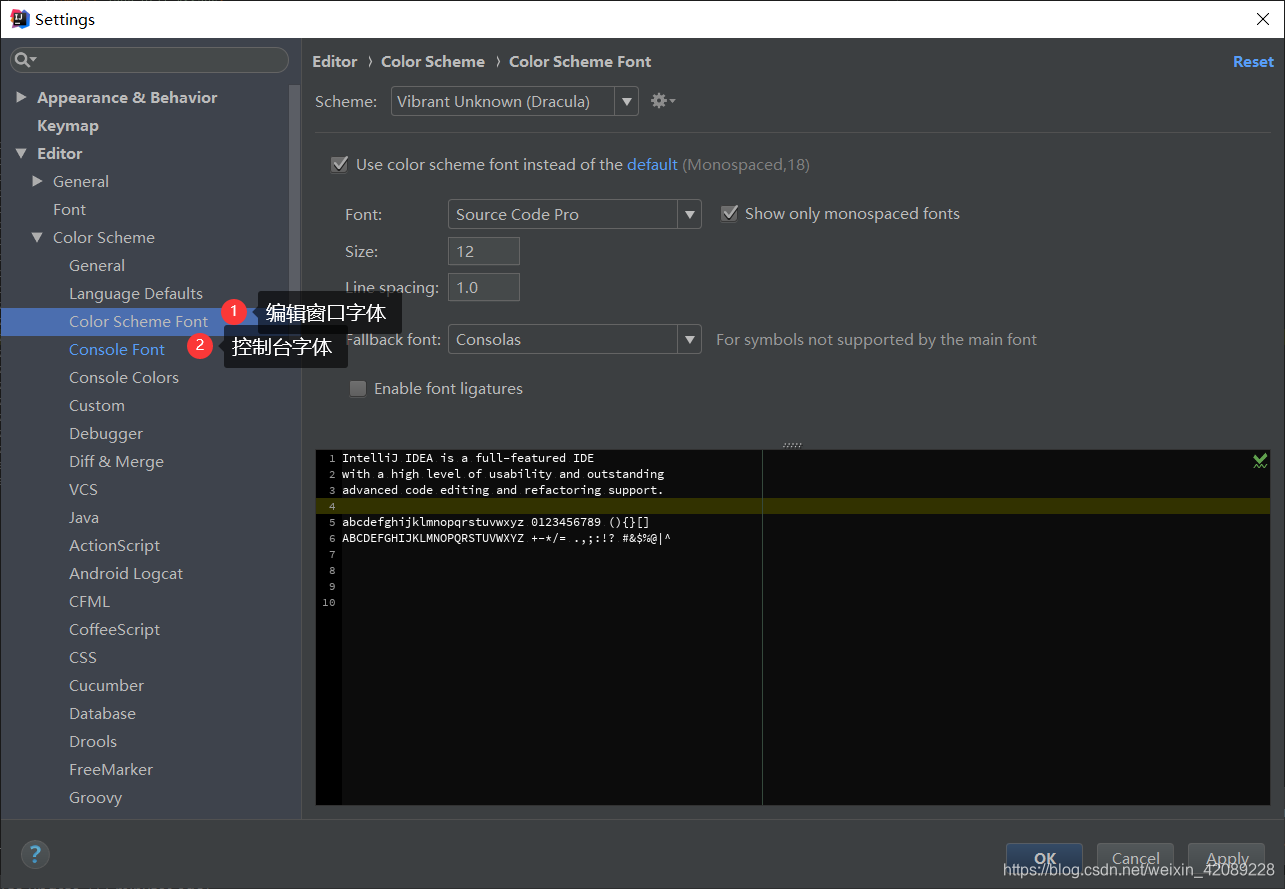Click the Line spacing input field
The height and width of the screenshot is (889, 1285).
[x=484, y=287]
